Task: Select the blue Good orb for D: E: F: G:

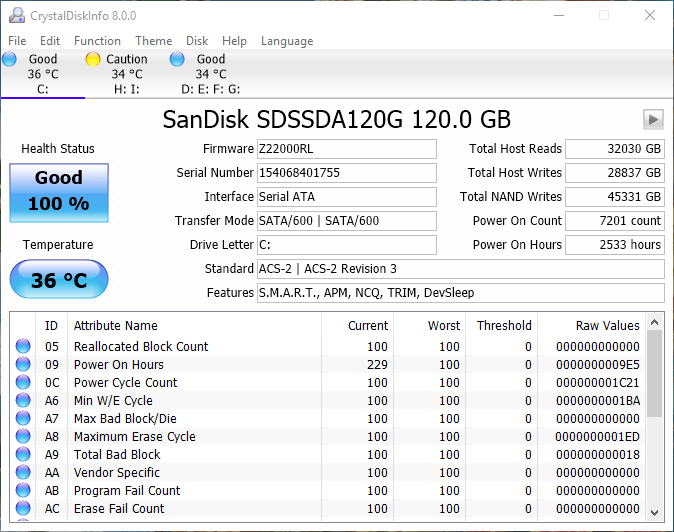Action: point(177,59)
